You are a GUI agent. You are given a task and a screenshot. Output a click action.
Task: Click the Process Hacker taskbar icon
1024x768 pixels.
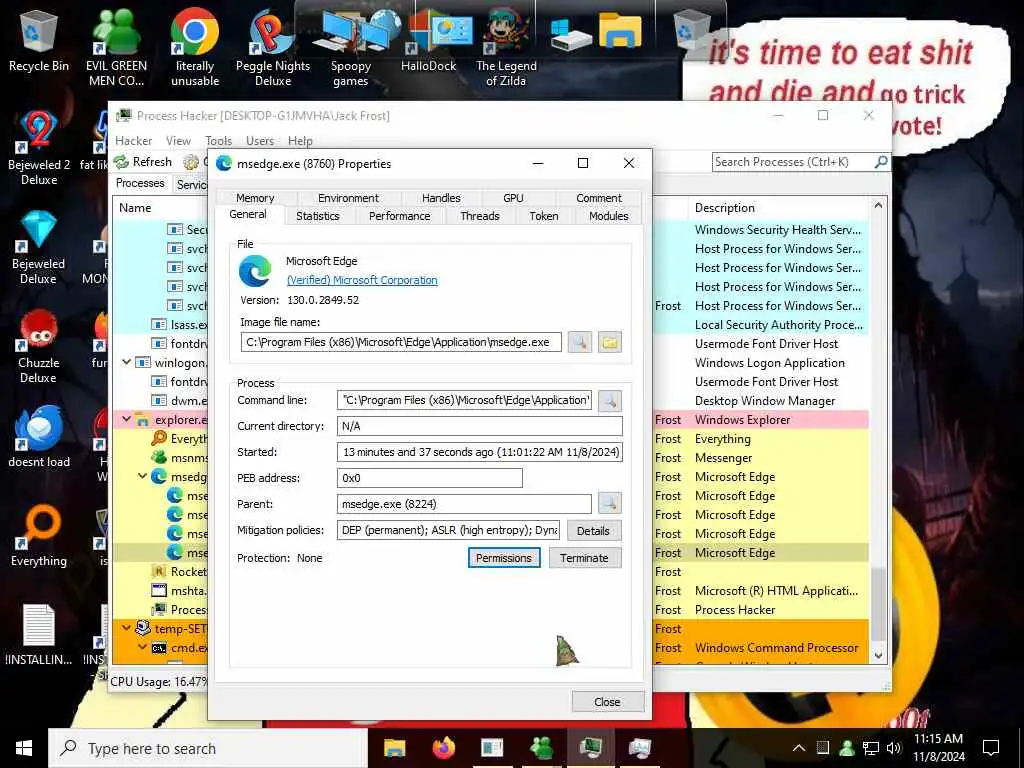point(590,748)
